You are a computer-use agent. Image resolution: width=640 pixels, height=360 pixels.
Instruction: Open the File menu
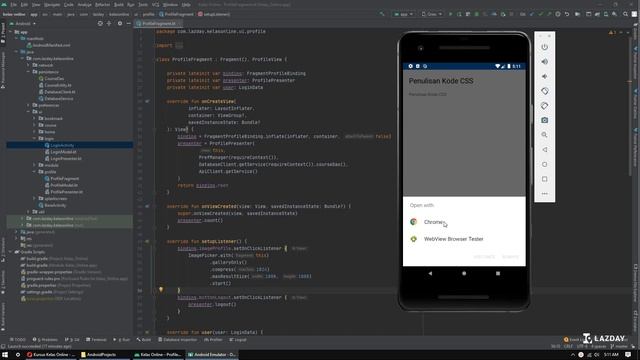pyautogui.click(x=13, y=4)
